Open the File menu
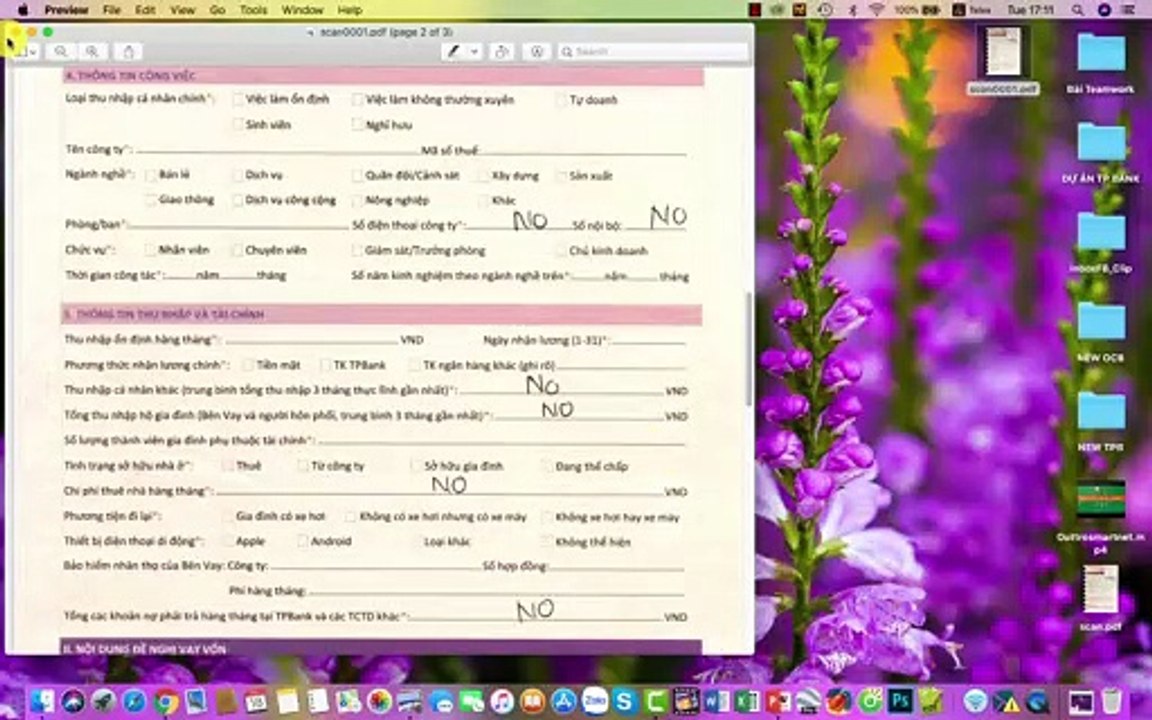1152x720 pixels. (x=112, y=10)
